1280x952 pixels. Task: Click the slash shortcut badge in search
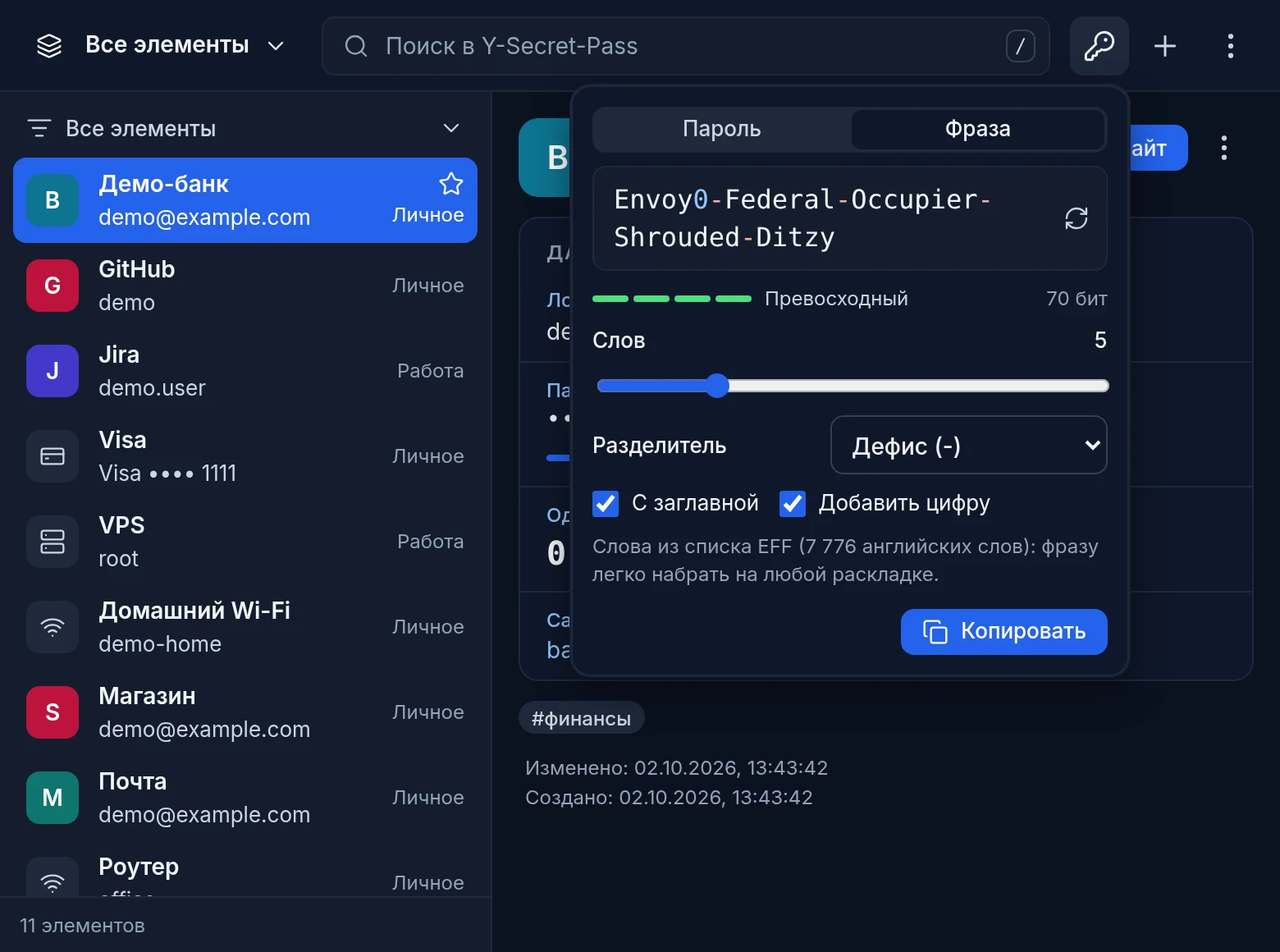pos(1020,46)
